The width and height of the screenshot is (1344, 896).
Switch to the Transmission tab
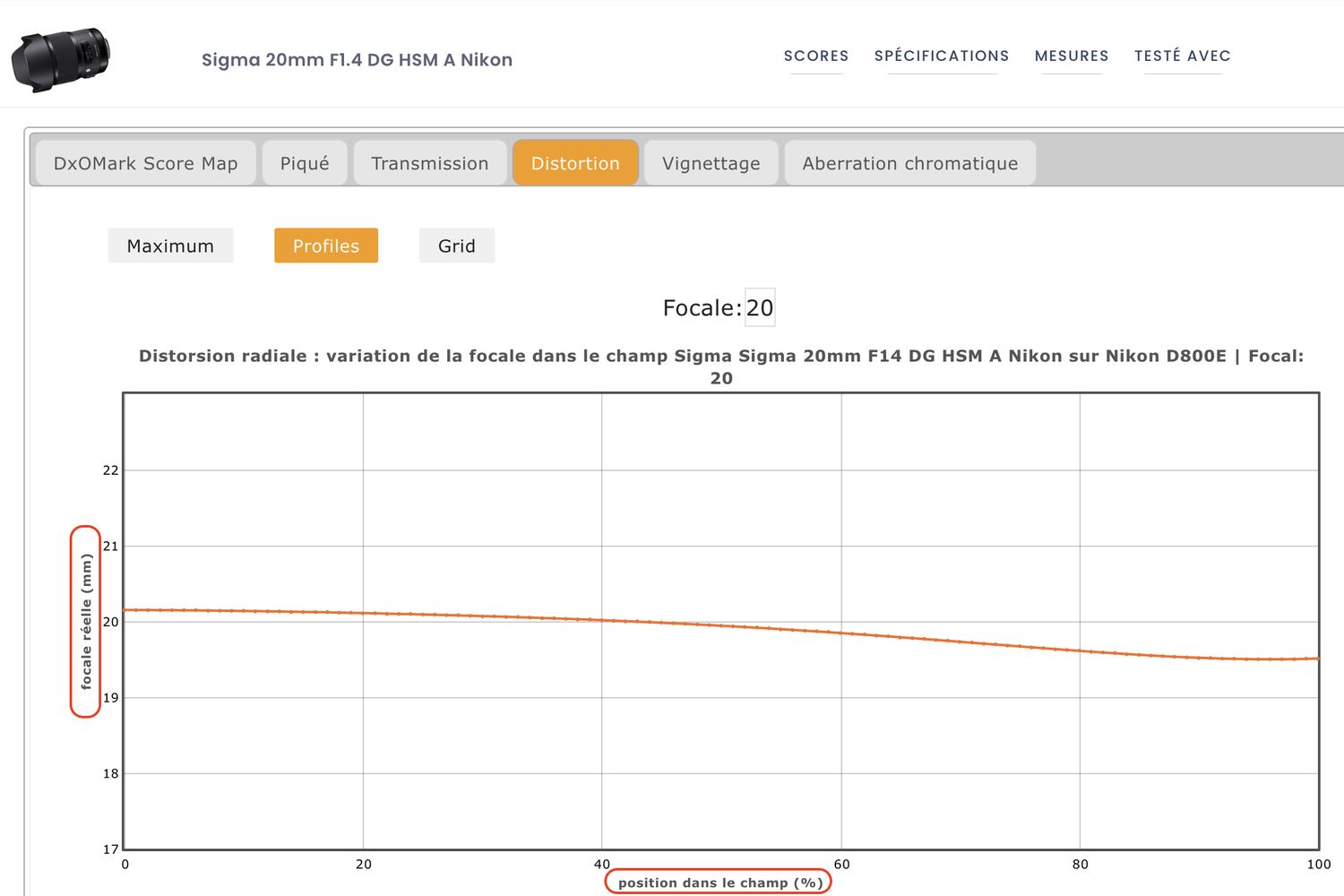pyautogui.click(x=430, y=163)
